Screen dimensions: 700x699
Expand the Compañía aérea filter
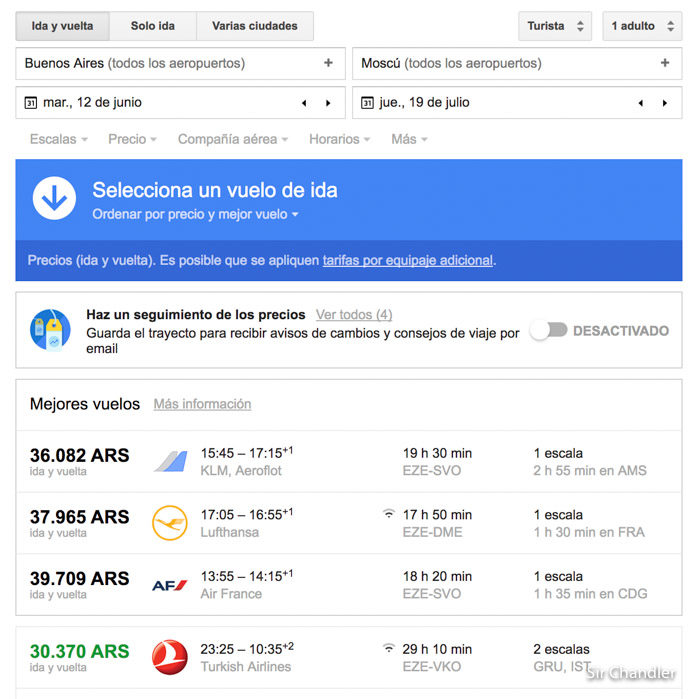pyautogui.click(x=232, y=139)
